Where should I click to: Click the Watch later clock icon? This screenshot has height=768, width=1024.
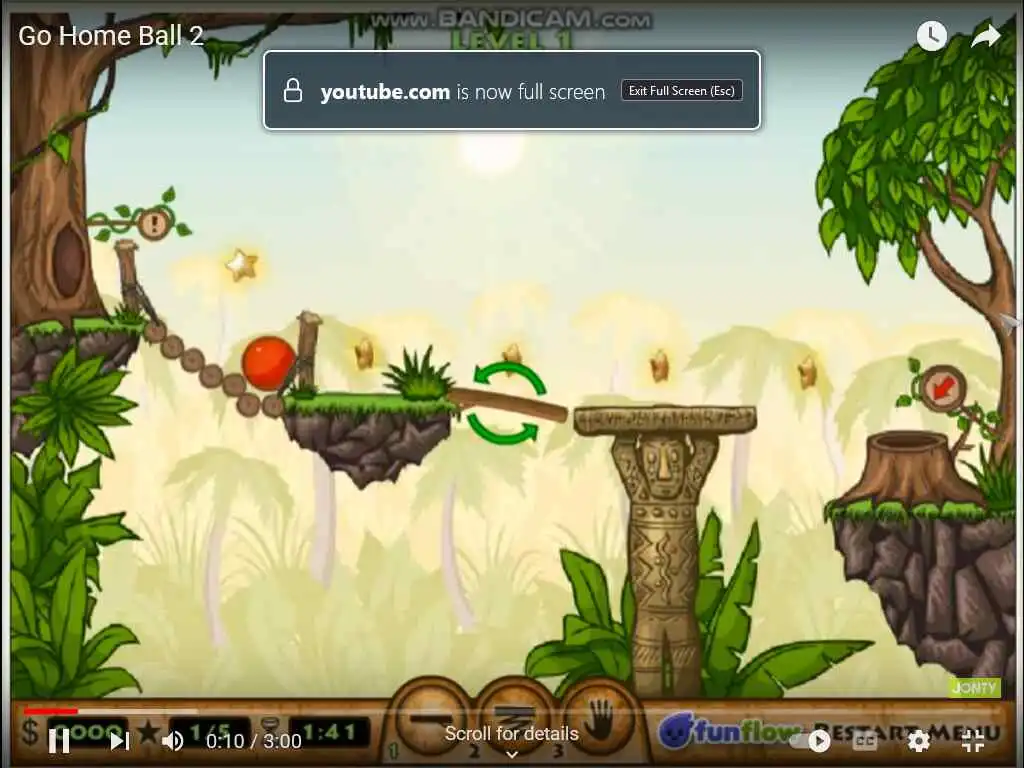931,36
